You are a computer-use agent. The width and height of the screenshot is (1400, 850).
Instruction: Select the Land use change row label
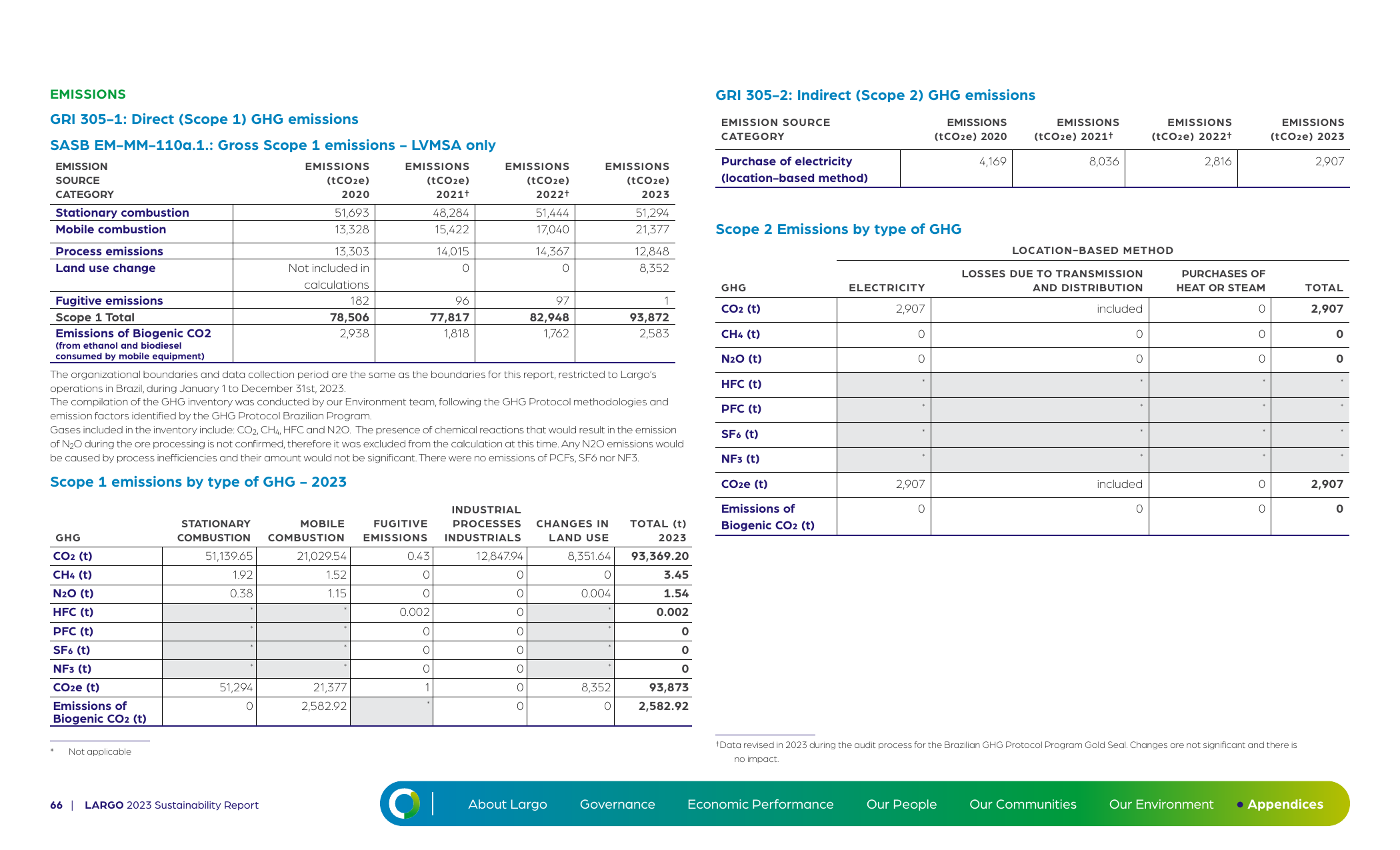click(x=105, y=268)
